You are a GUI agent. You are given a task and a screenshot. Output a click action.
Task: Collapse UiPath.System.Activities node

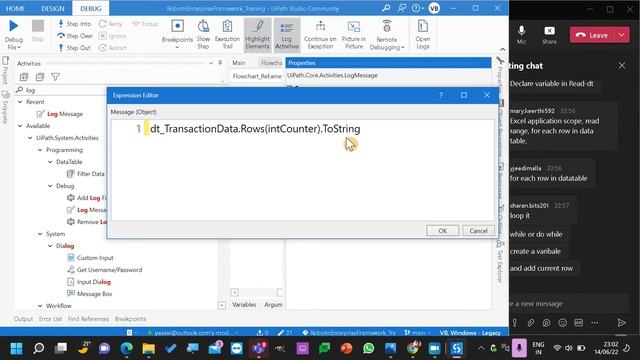(x=30, y=138)
